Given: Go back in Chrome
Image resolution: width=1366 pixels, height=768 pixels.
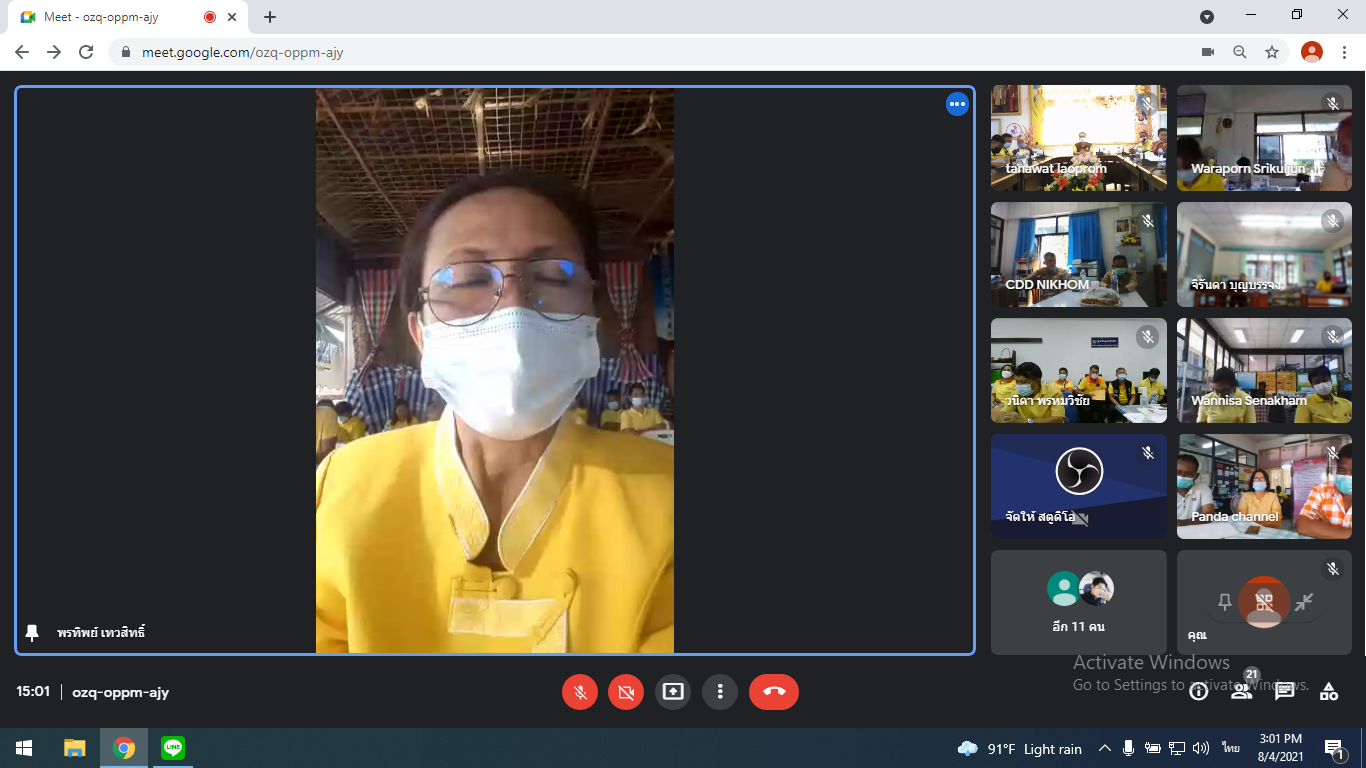Looking at the screenshot, I should pos(22,52).
